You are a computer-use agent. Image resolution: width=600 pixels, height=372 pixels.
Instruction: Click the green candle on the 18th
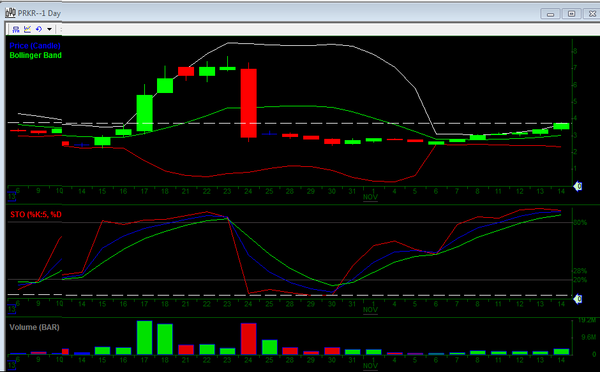click(x=165, y=85)
